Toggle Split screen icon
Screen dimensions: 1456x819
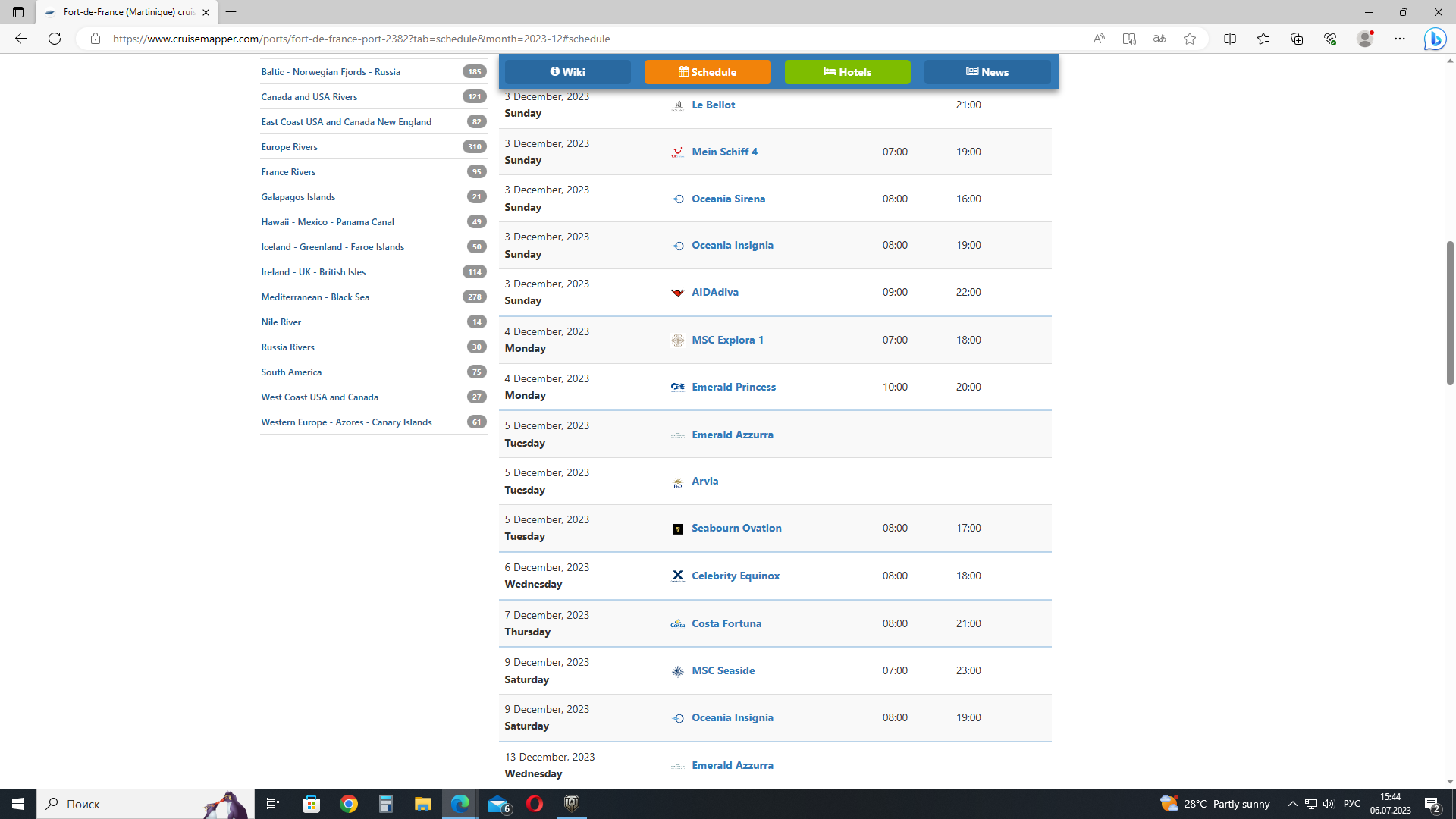pos(1230,39)
